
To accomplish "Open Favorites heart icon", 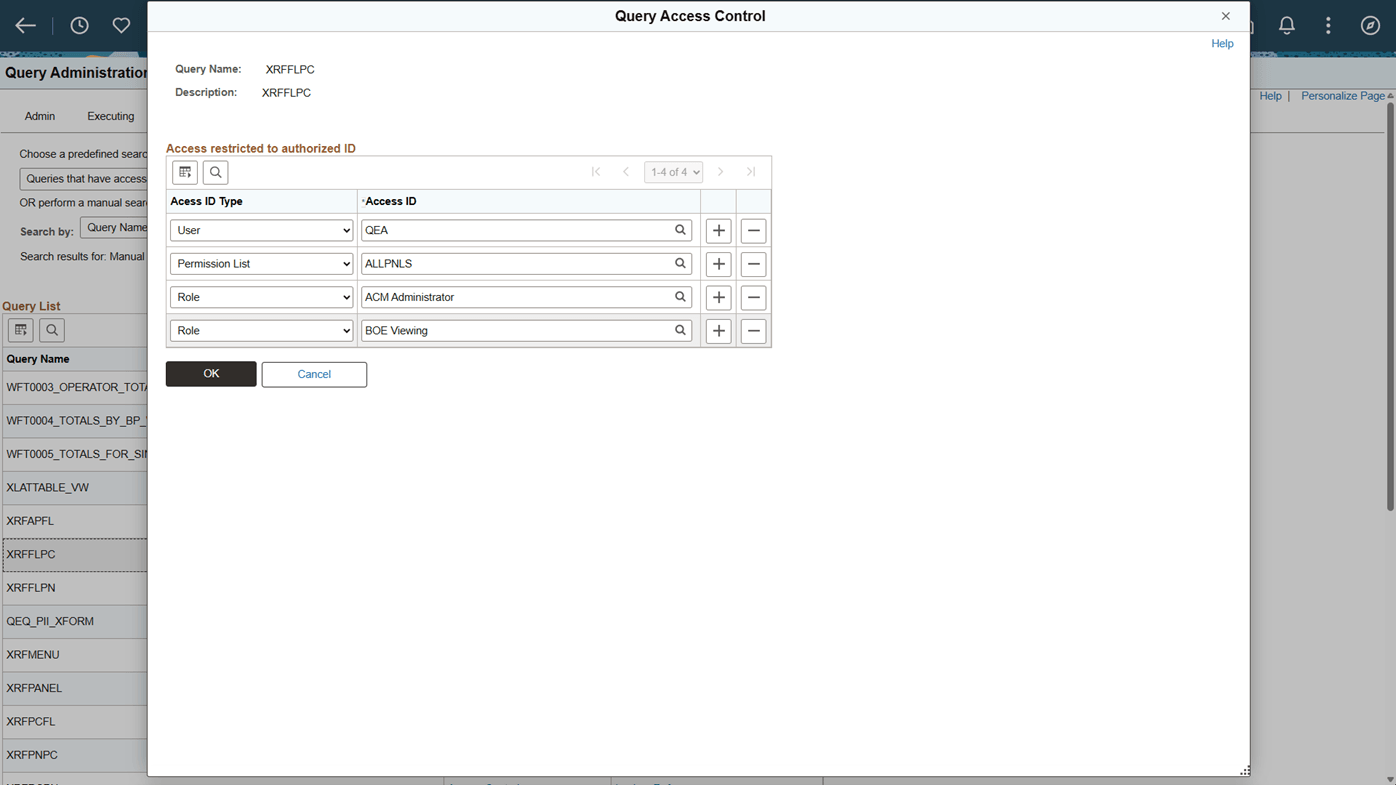I will coord(121,26).
